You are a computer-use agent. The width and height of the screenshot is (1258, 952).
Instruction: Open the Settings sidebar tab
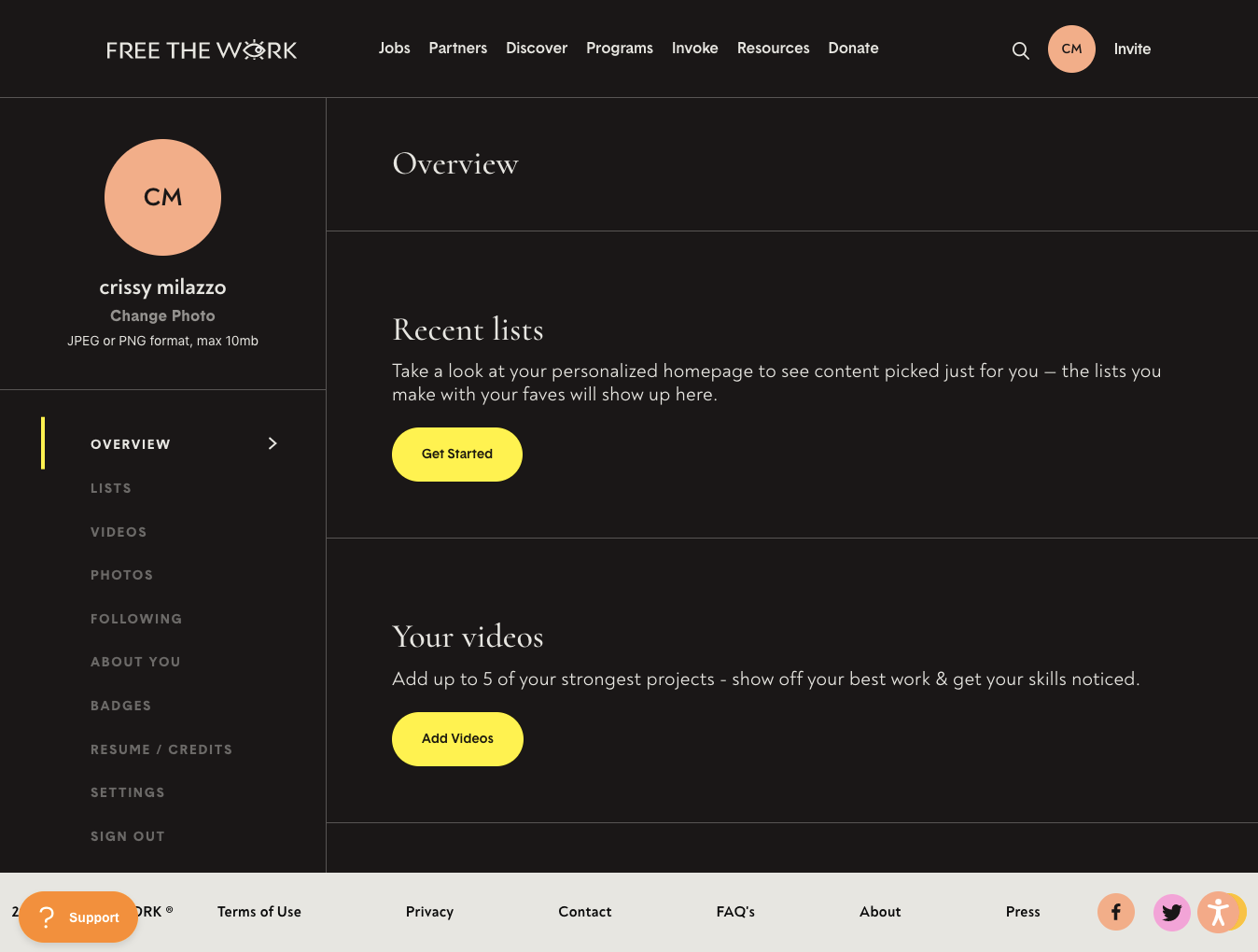click(128, 791)
